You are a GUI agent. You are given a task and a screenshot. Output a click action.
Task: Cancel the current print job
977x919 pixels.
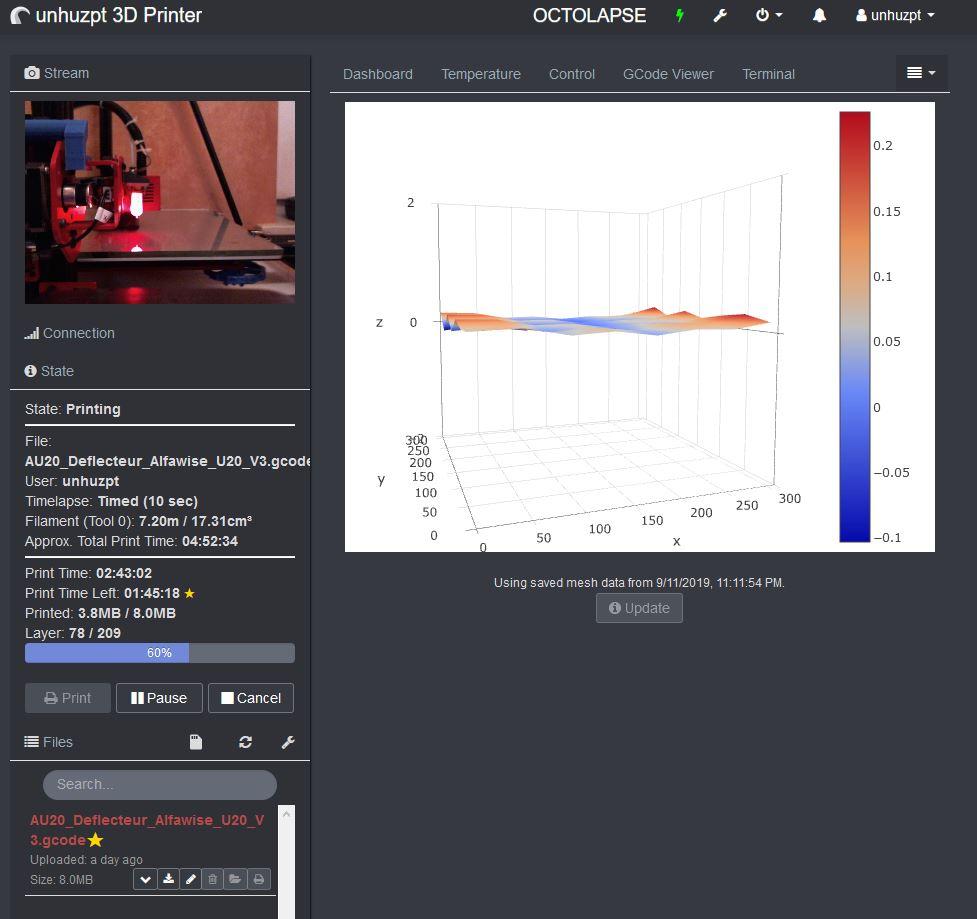251,698
